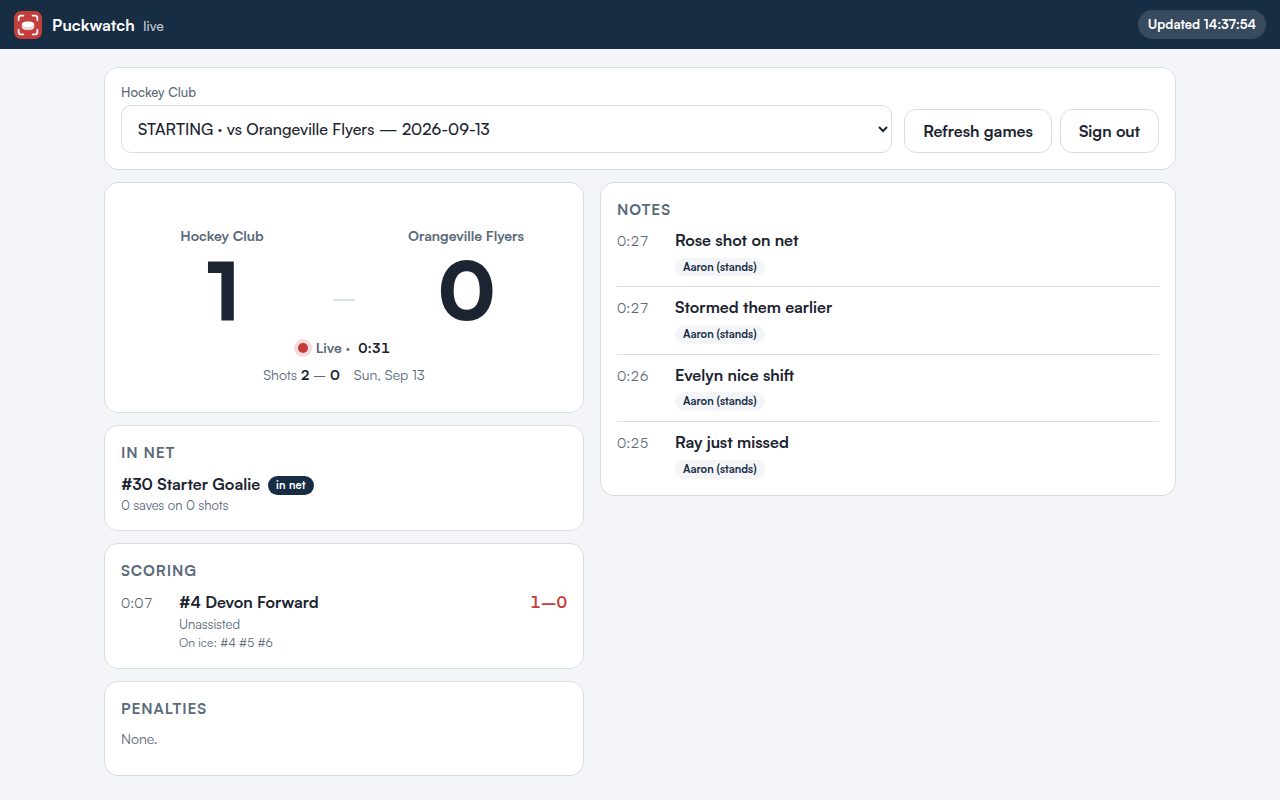
Task: Click the Puckwatch title text
Action: point(93,25)
